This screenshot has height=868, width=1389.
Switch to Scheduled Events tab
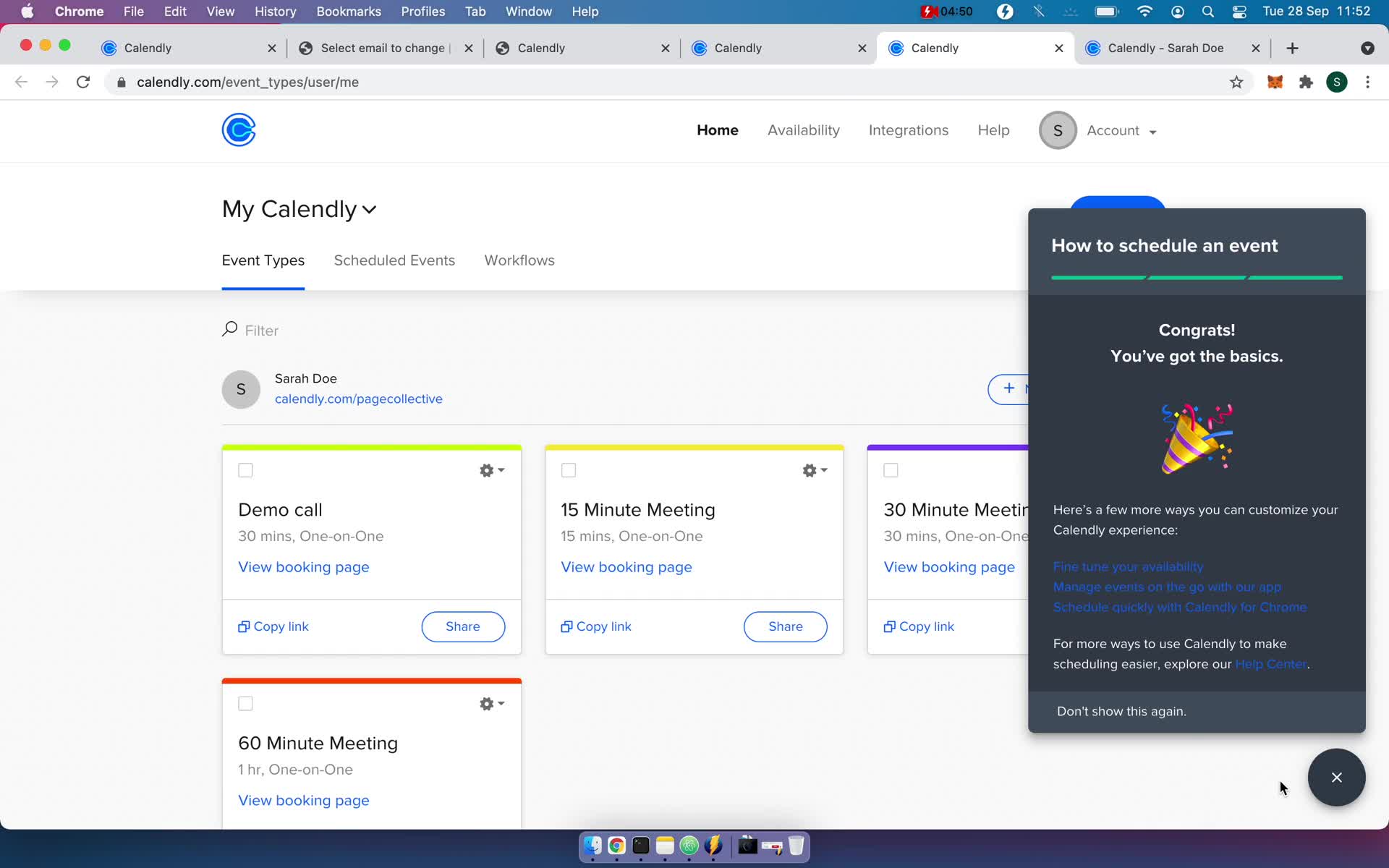point(394,261)
